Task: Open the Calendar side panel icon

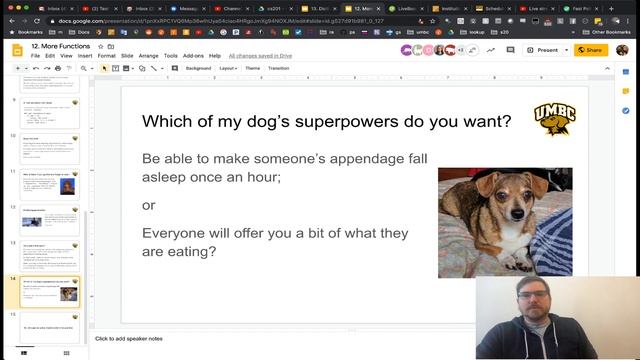Action: [625, 72]
